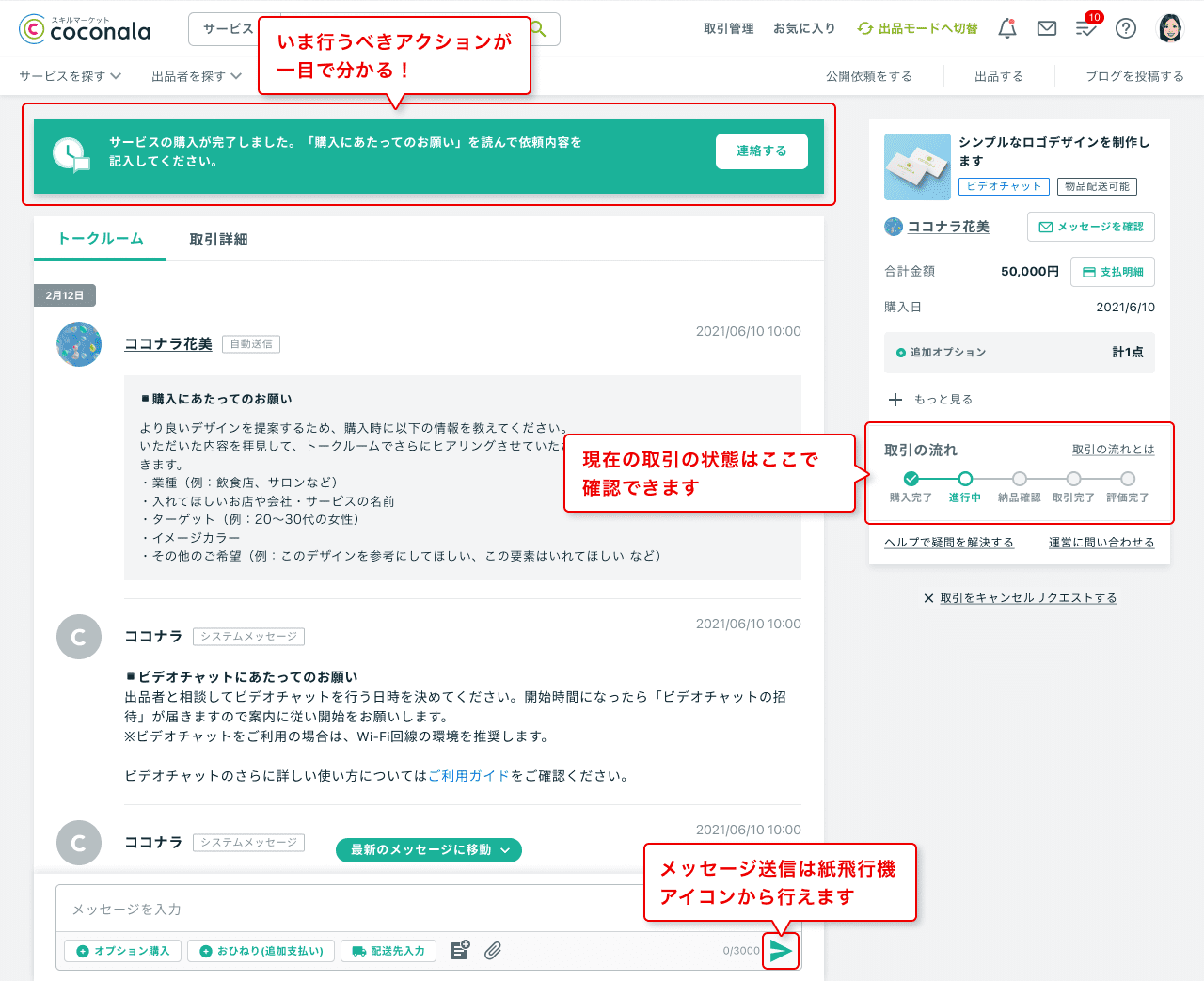The image size is (1204, 981).
Task: Attach a file using the paperclip icon
Action: [492, 951]
